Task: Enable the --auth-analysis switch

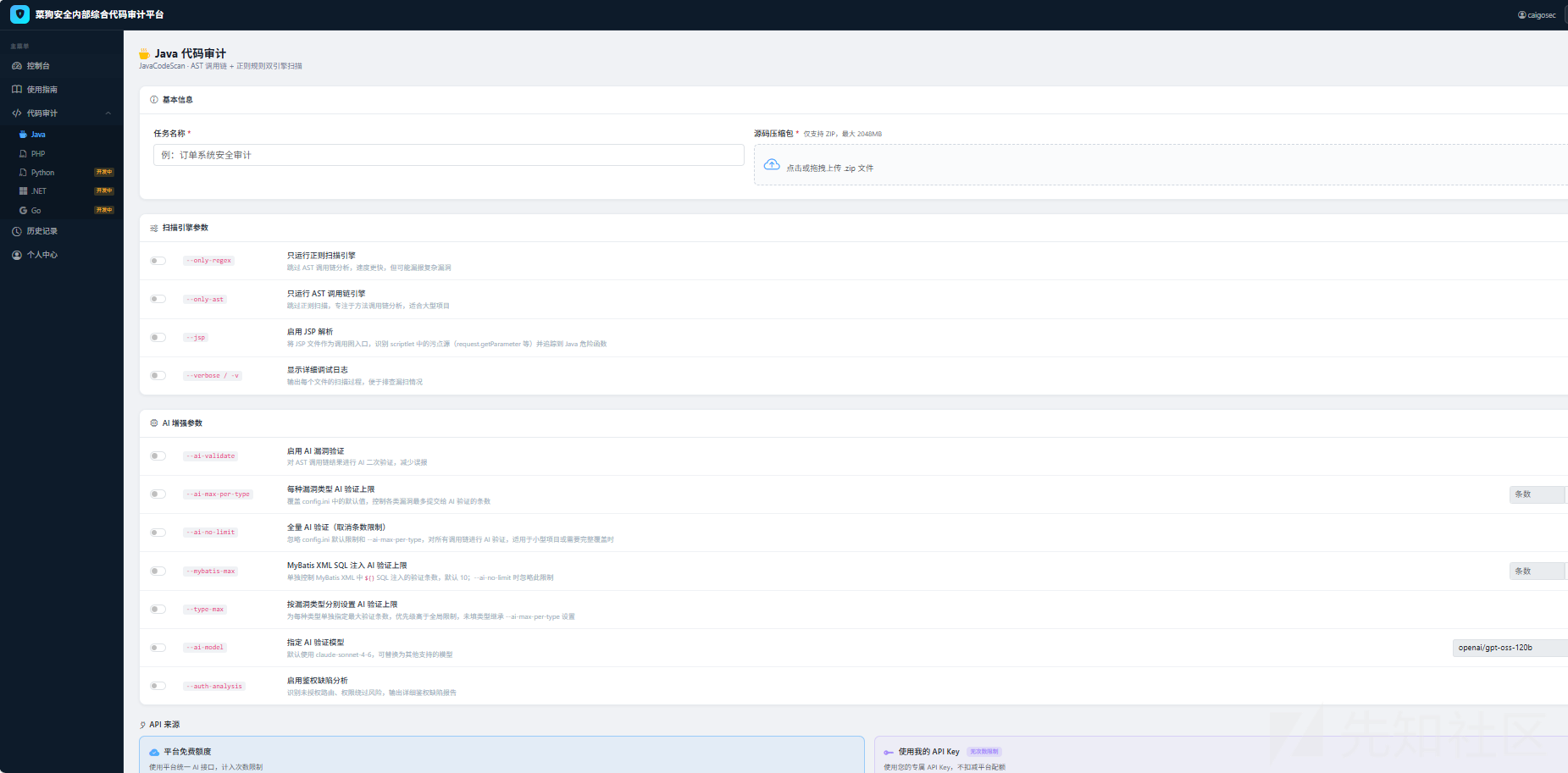Action: click(x=158, y=686)
